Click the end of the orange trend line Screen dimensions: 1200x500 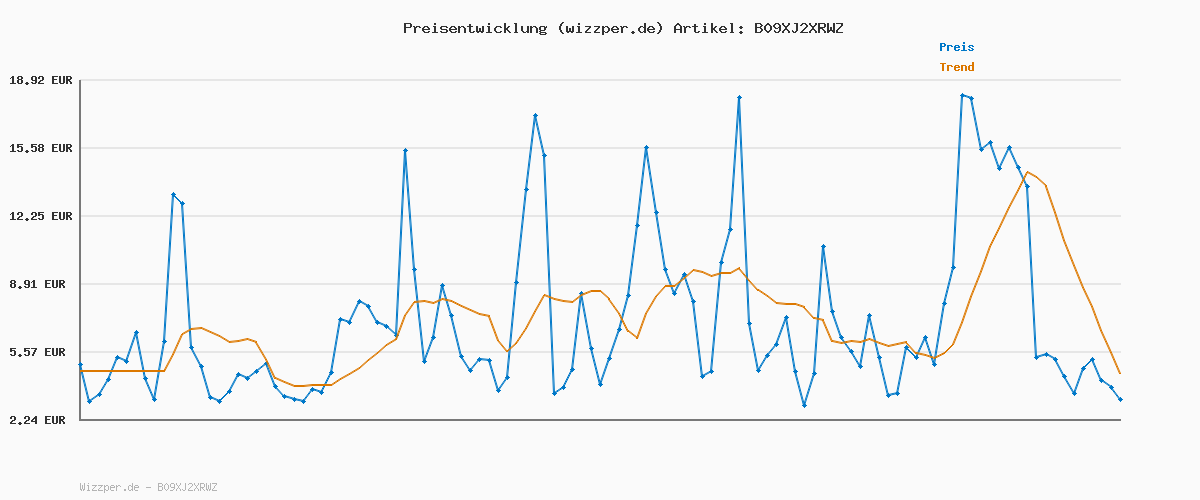[x=1120, y=374]
